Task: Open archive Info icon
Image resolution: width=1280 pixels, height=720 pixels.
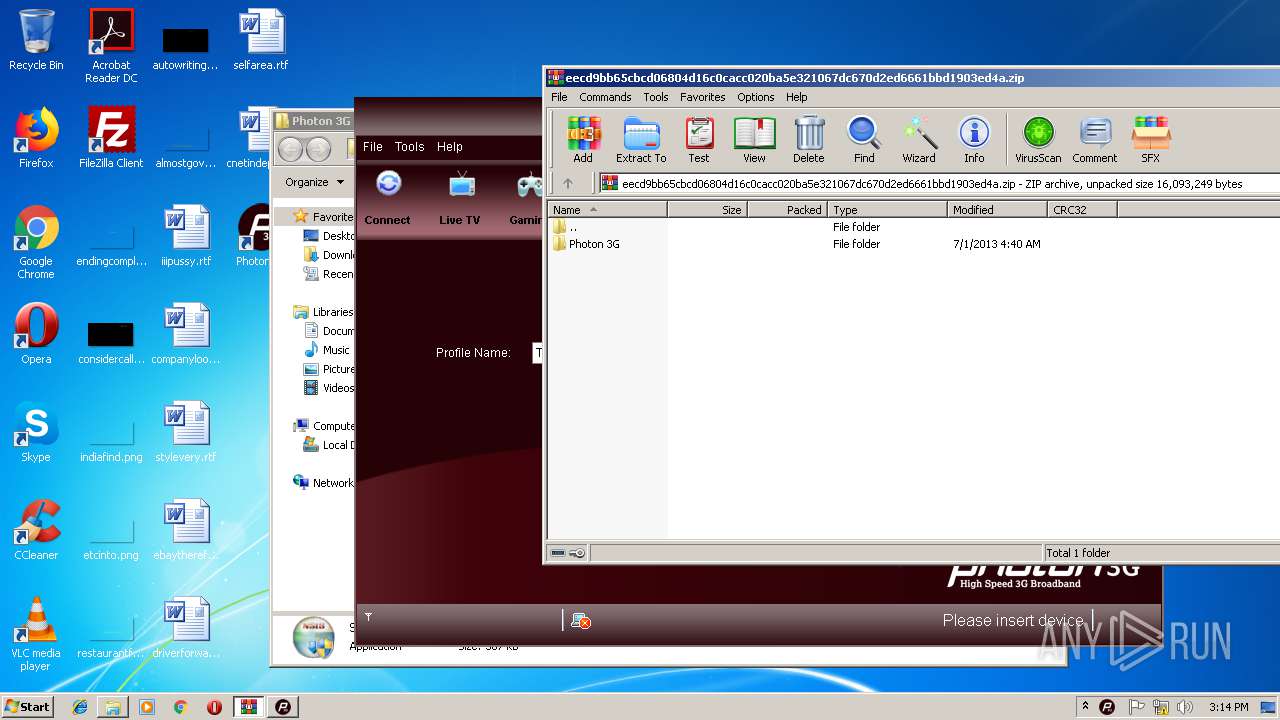Action: [974, 139]
